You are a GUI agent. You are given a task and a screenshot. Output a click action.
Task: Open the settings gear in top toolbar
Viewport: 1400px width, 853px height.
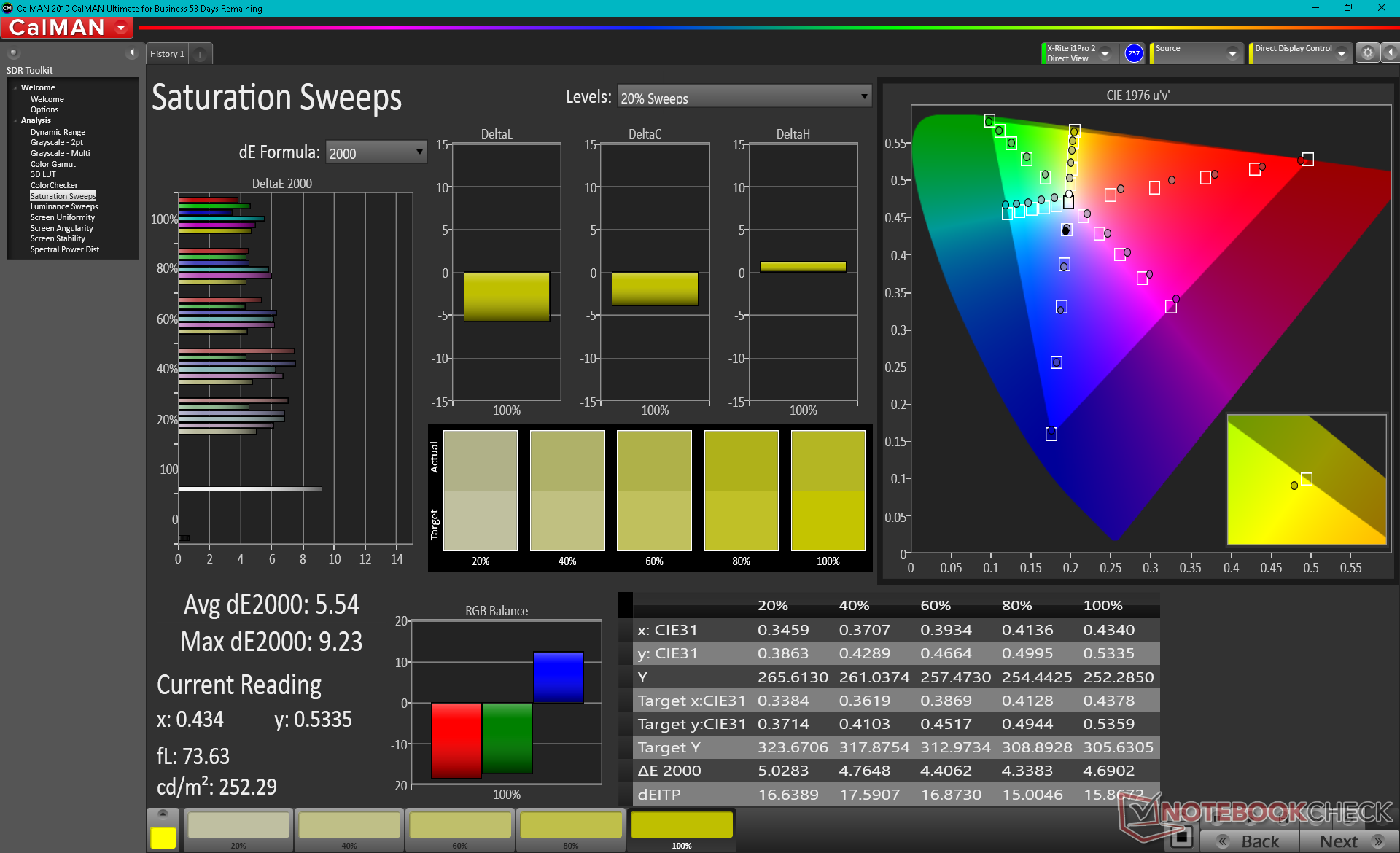click(x=1367, y=52)
